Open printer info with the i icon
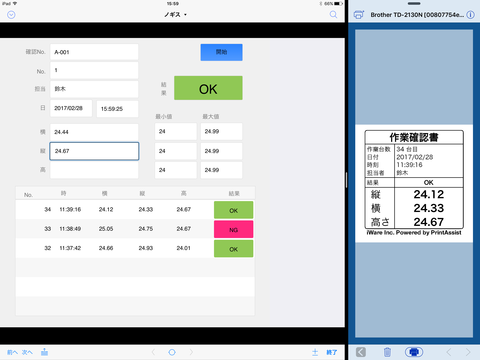The height and width of the screenshot is (360, 480). point(470,15)
